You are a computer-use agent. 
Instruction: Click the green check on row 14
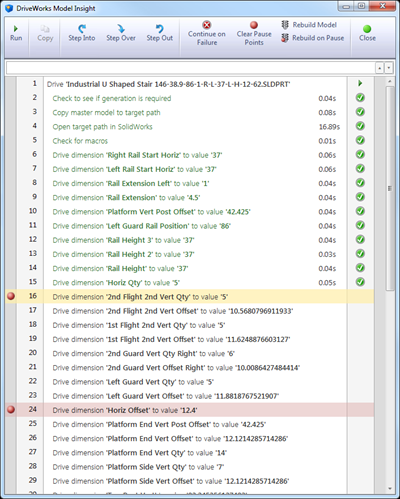[360, 268]
